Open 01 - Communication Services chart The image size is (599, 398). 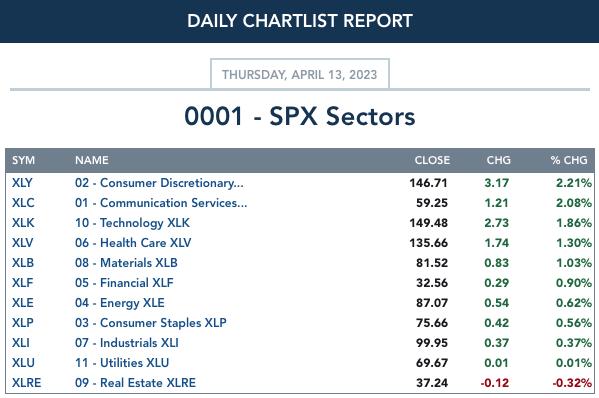pyautogui.click(x=161, y=203)
